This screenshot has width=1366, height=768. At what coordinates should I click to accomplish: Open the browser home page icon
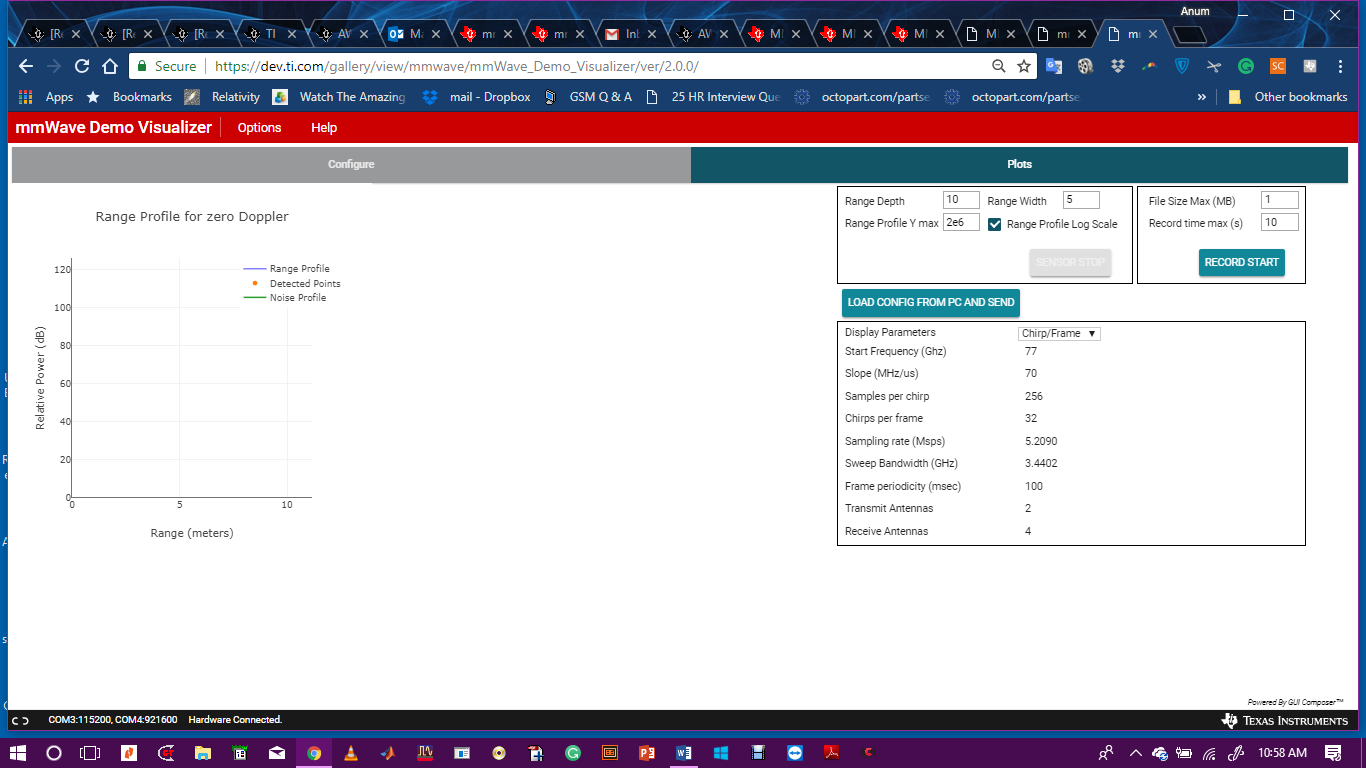[x=110, y=66]
